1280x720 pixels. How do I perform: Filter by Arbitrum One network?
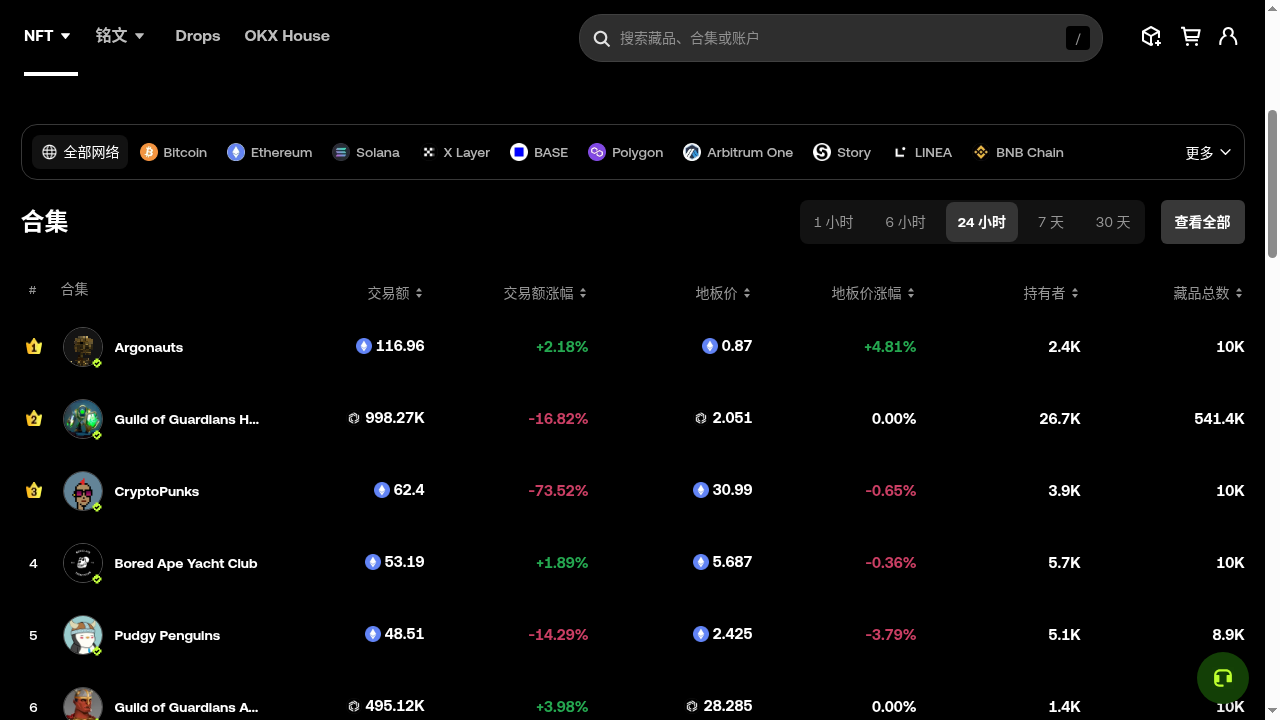click(x=738, y=152)
